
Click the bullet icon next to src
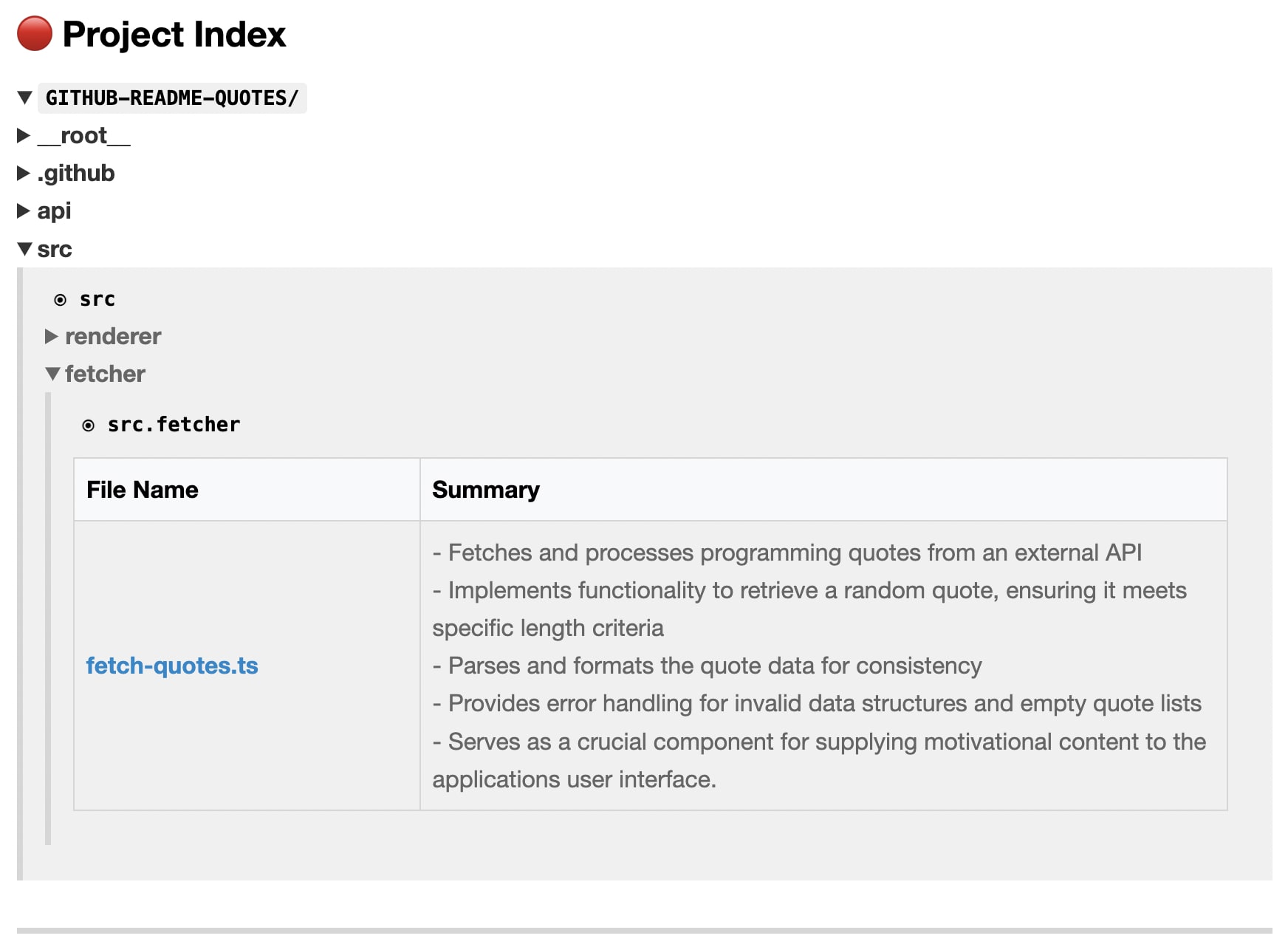[x=61, y=300]
